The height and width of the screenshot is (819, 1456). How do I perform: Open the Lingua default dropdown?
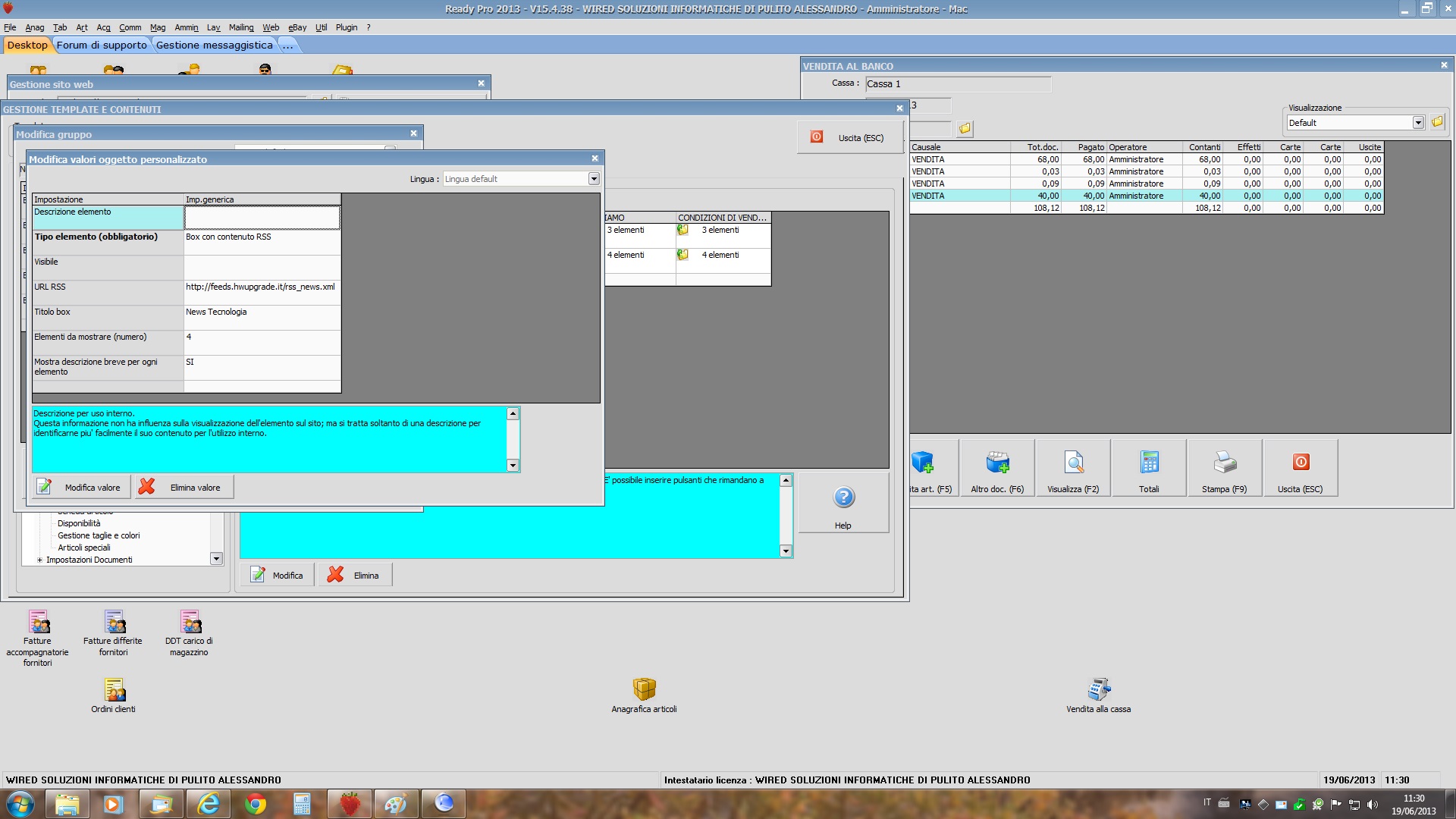click(594, 179)
